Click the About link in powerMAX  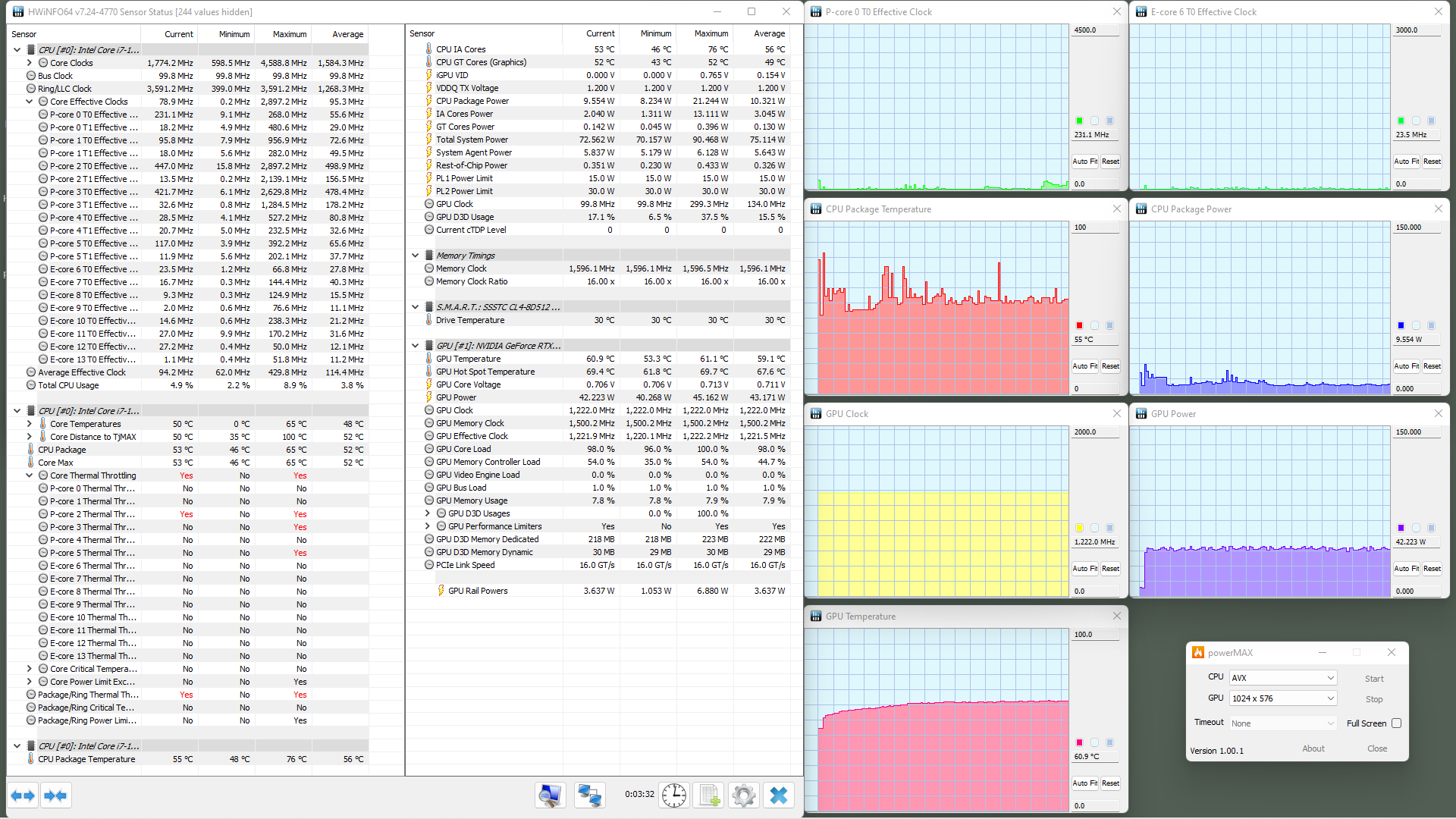tap(1313, 748)
